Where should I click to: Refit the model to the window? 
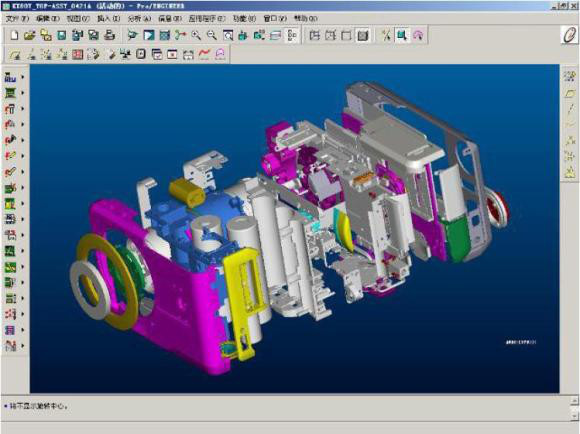228,36
